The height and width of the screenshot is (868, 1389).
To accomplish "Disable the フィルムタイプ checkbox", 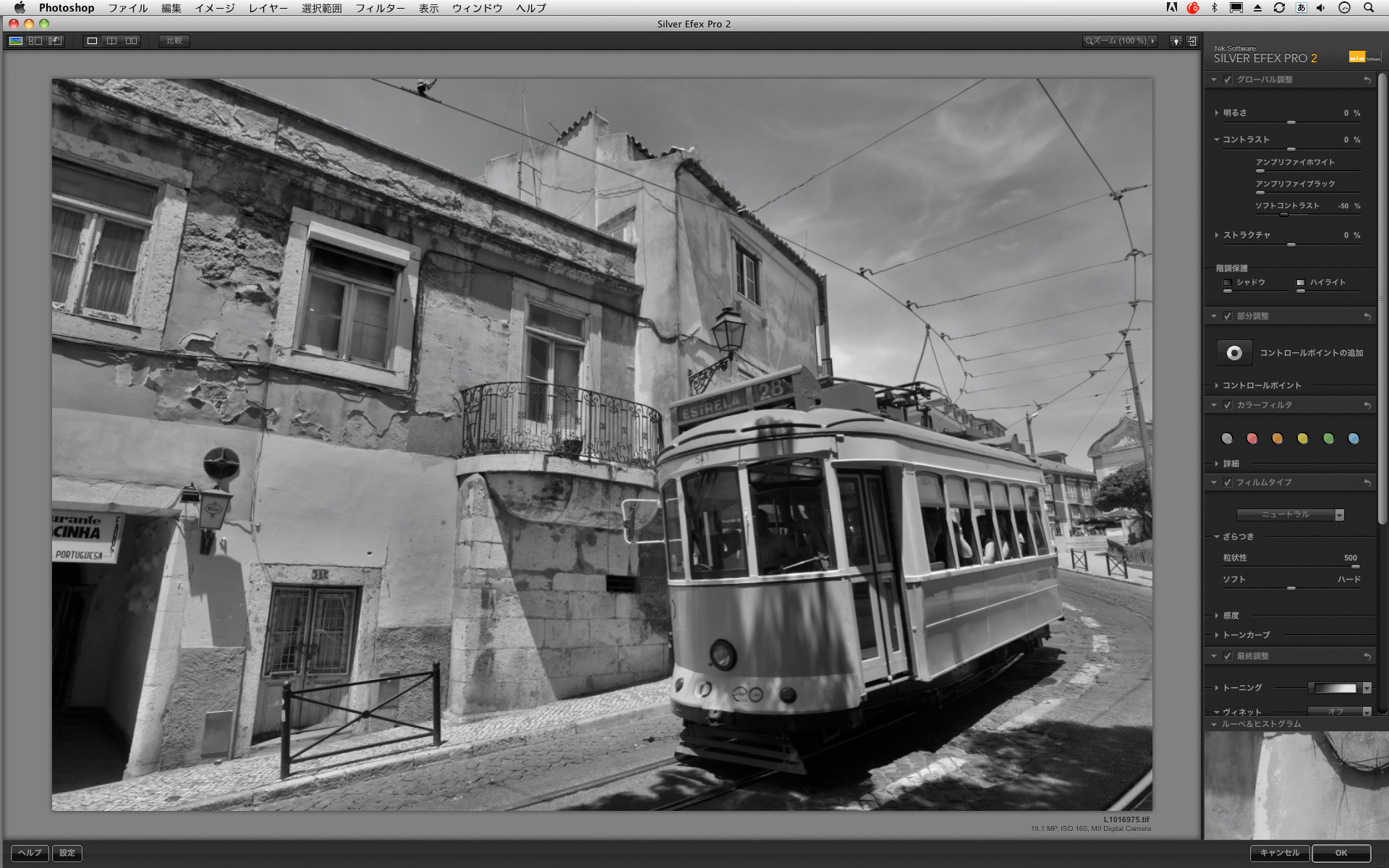I will coord(1228,482).
